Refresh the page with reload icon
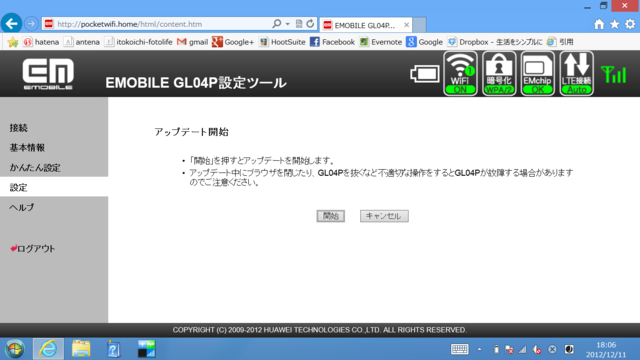The width and height of the screenshot is (640, 360). click(x=310, y=24)
